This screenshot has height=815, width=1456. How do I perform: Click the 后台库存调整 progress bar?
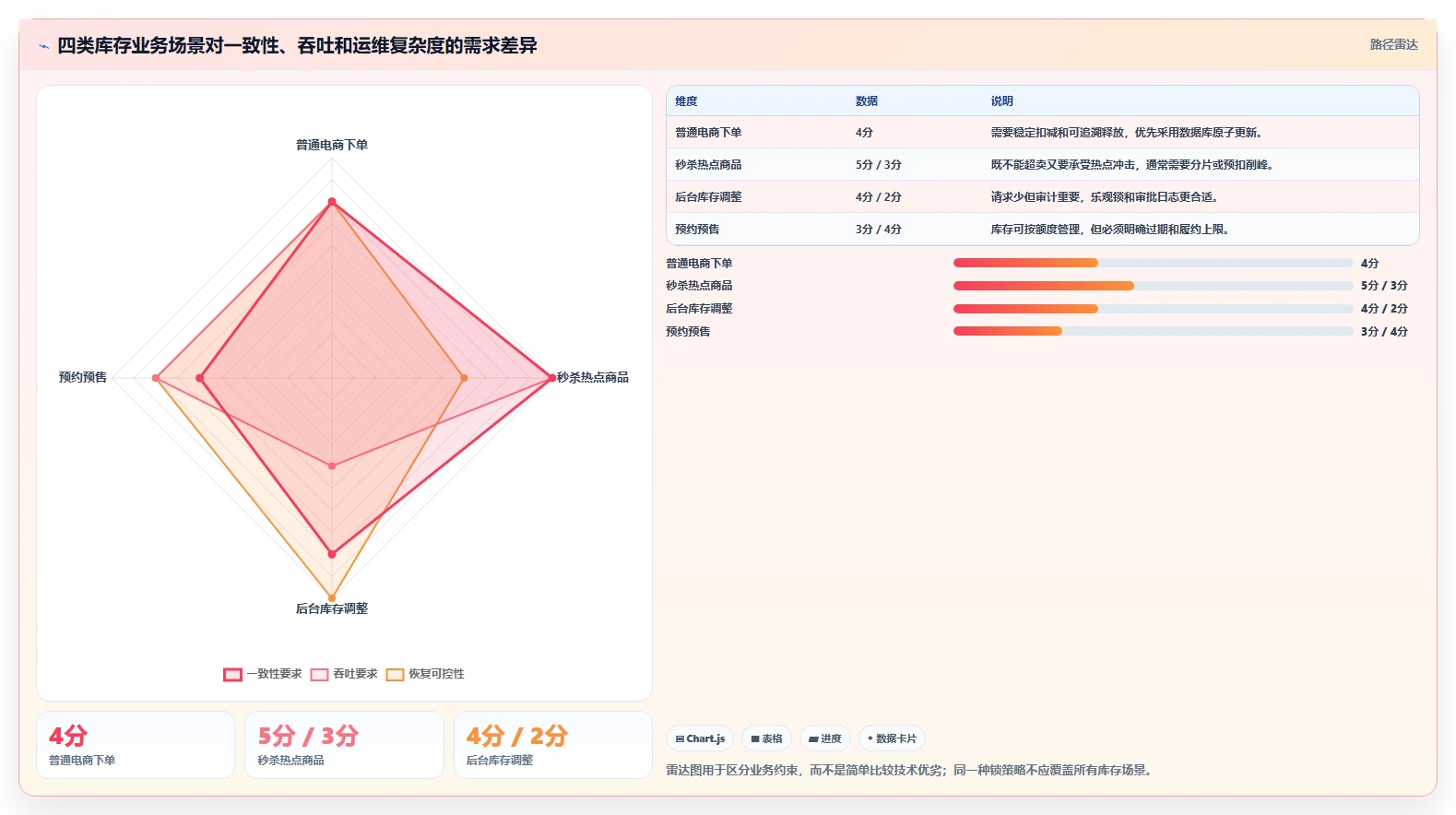click(x=1153, y=309)
